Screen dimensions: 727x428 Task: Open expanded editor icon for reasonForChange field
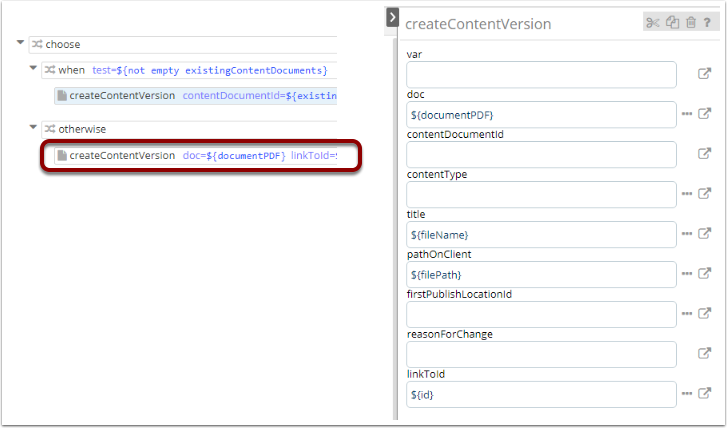704,354
